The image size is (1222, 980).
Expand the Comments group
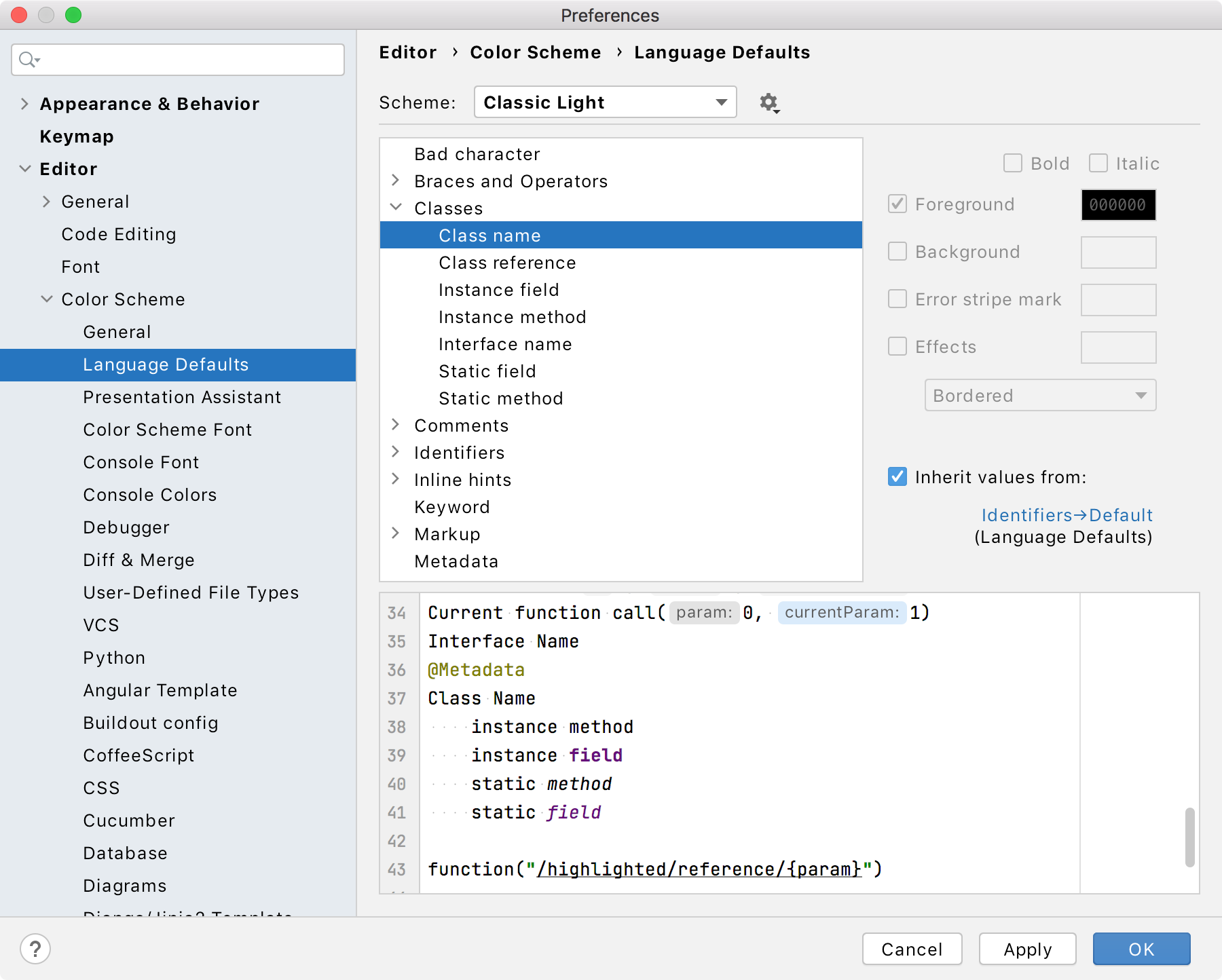[x=396, y=425]
